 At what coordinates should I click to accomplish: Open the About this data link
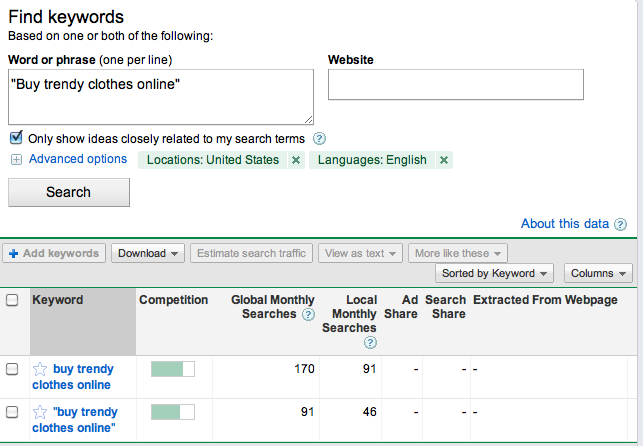tap(565, 224)
